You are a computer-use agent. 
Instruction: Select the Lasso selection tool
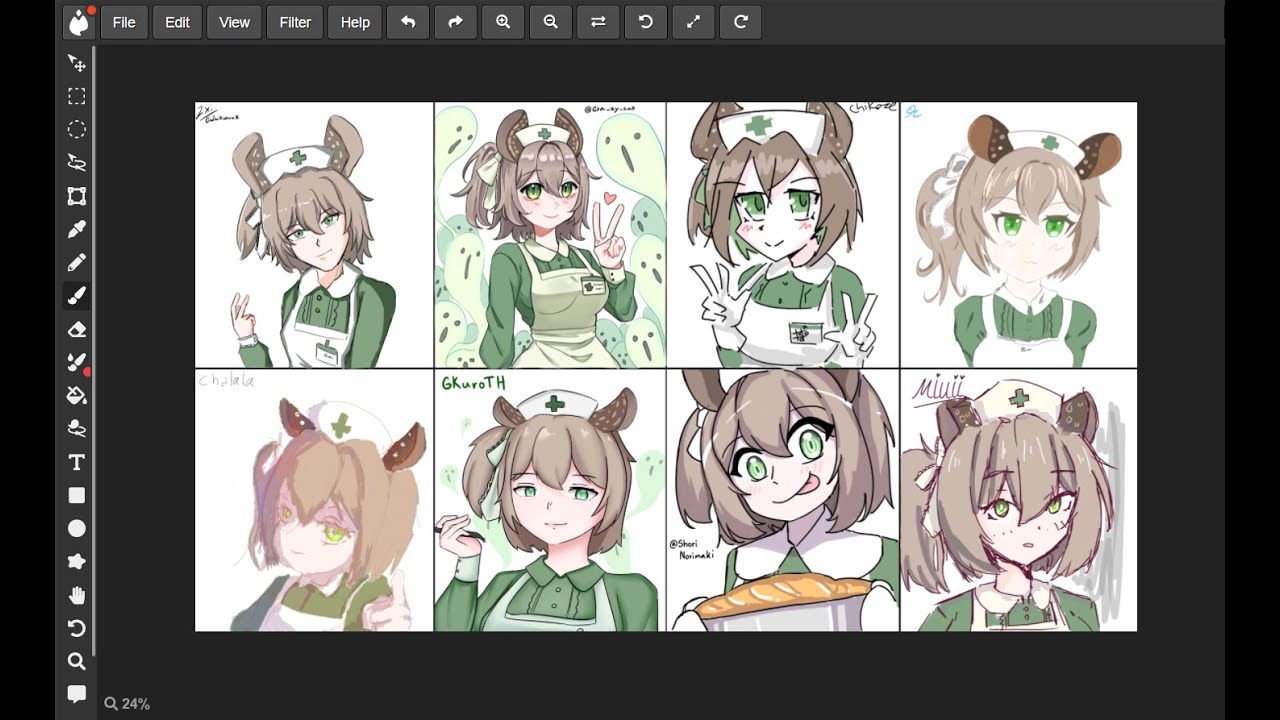pos(76,162)
